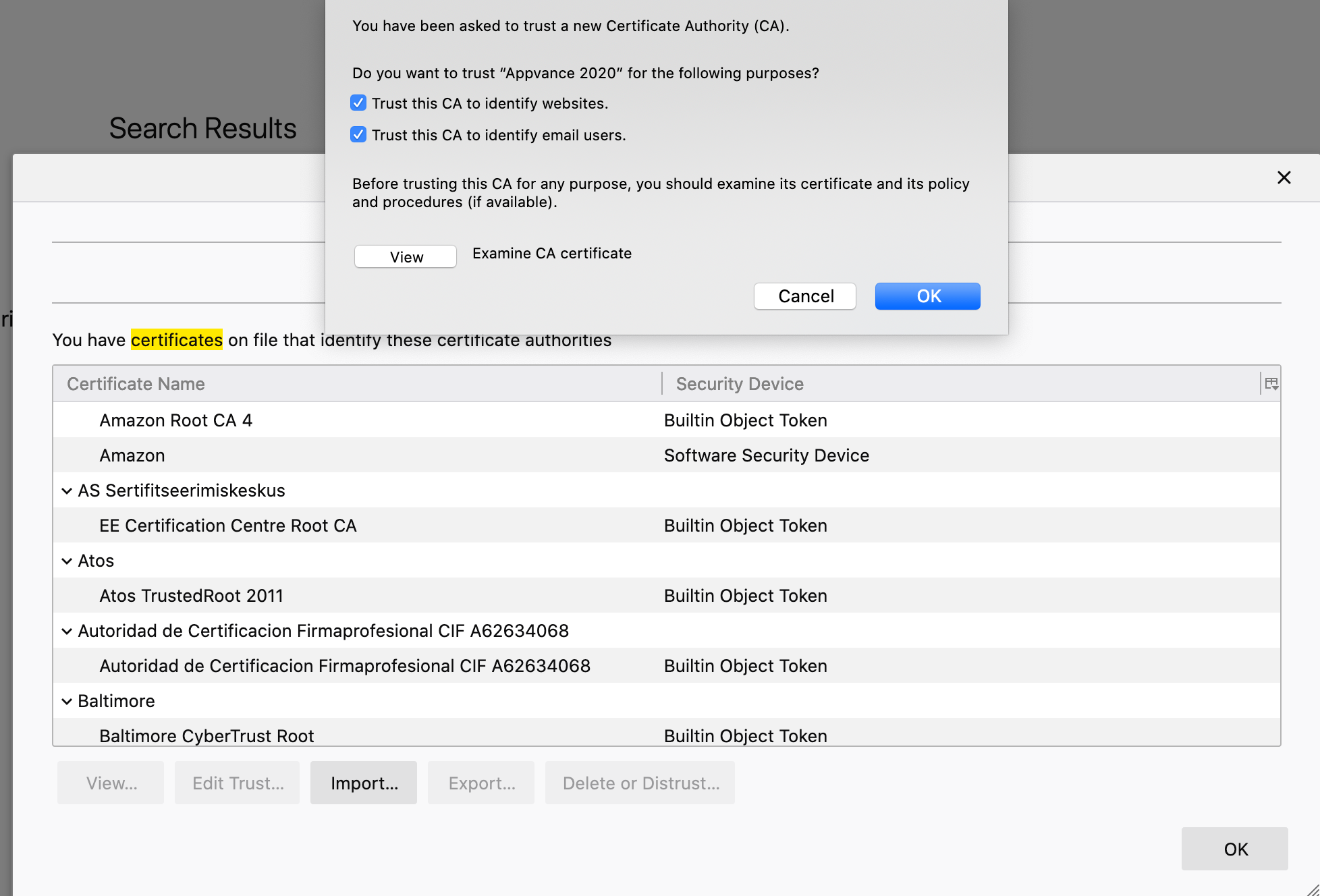1320x896 pixels.
Task: Click the Edit Trust... button
Action: click(237, 783)
